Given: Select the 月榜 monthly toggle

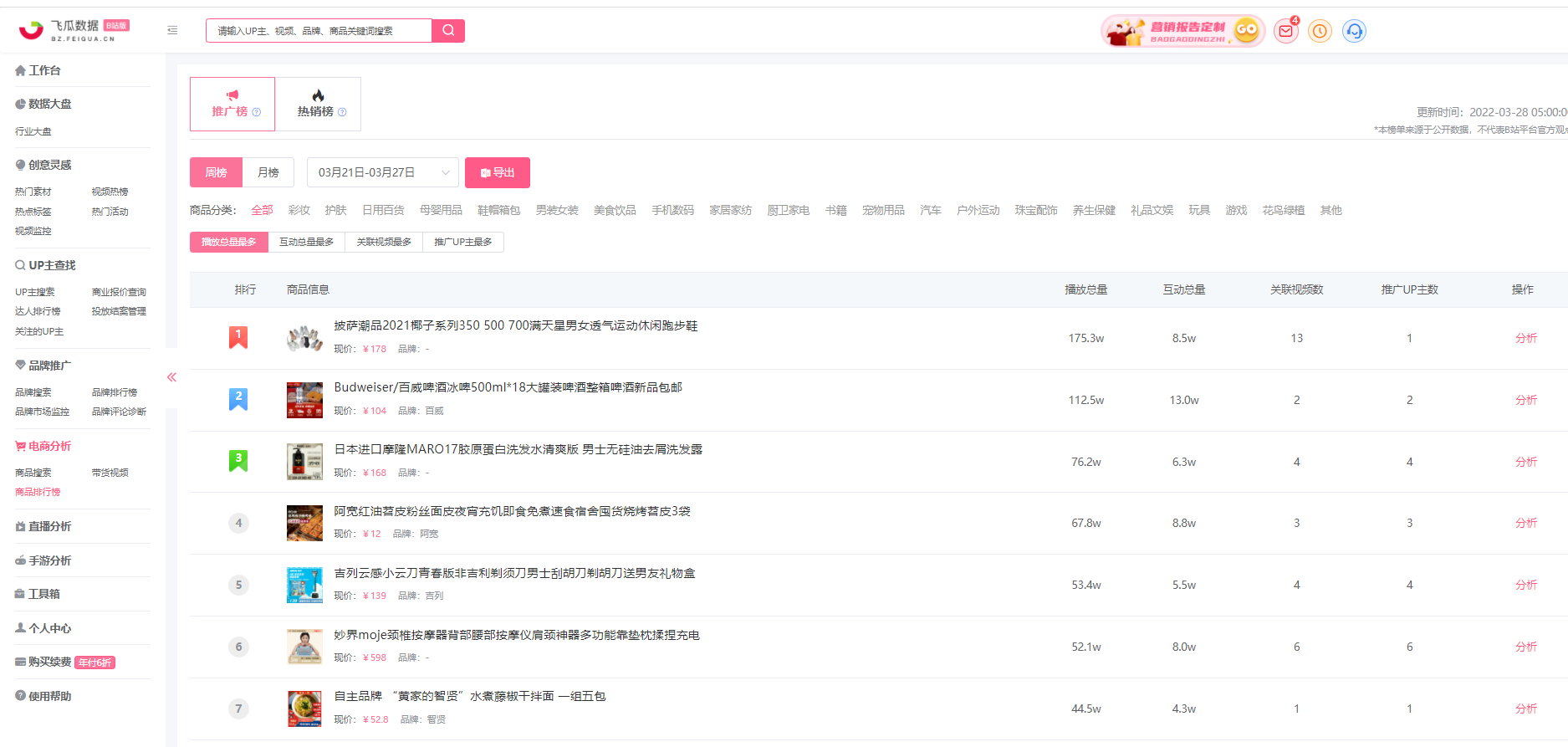Looking at the screenshot, I should (x=268, y=172).
